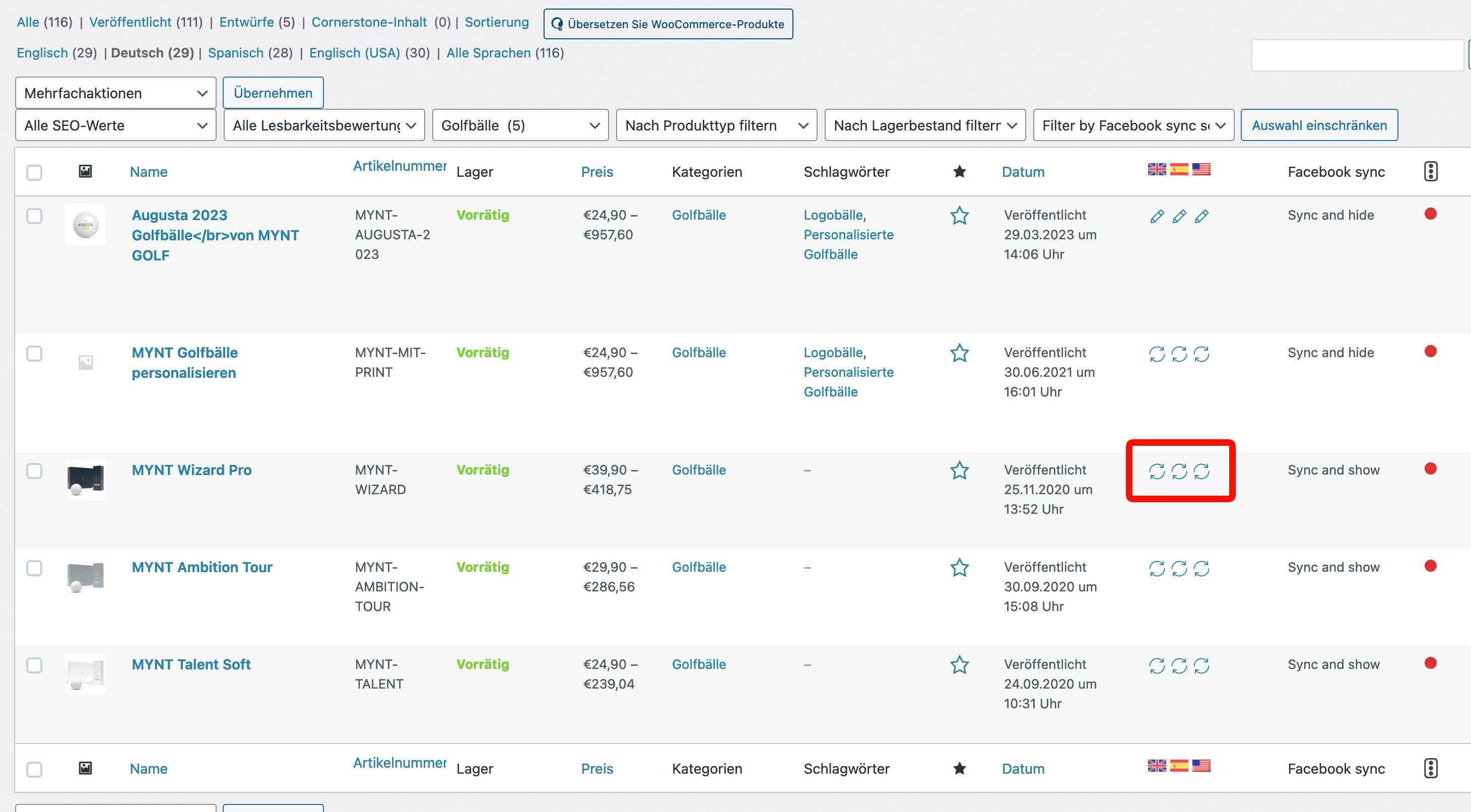Open the Sortierung view

497,22
